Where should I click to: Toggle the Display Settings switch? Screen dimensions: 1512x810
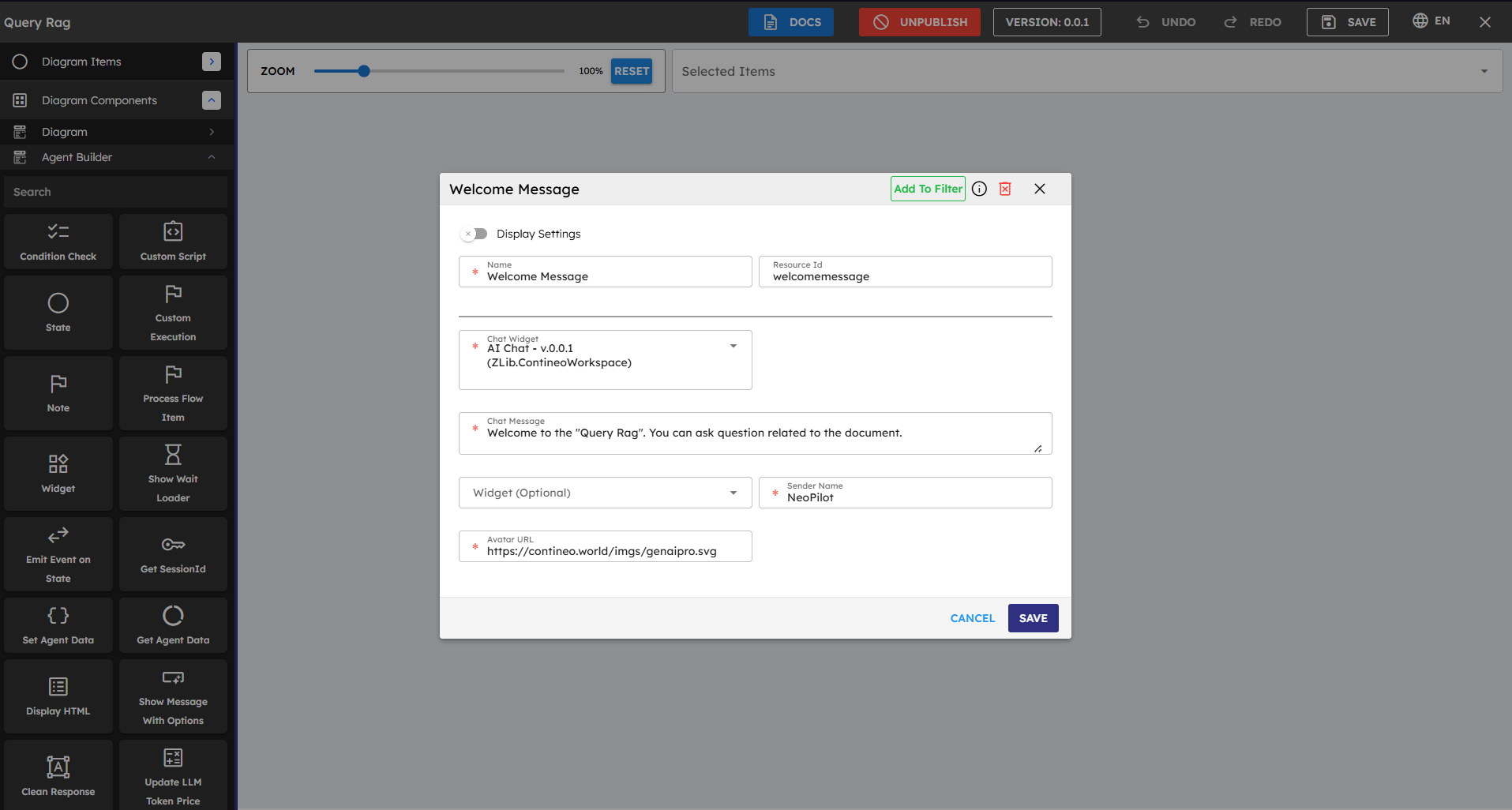point(475,234)
